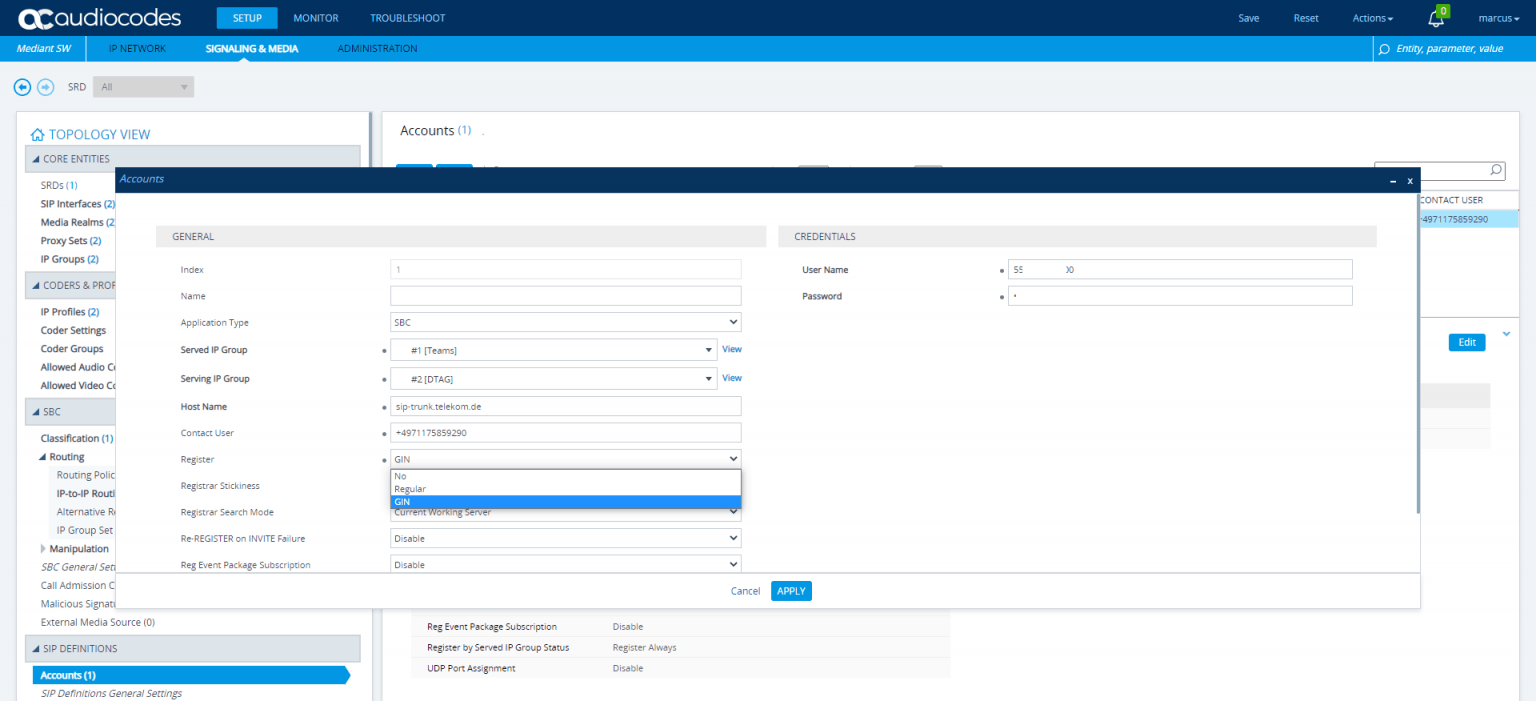
Task: Click inside the Contact User input field
Action: [x=565, y=432]
